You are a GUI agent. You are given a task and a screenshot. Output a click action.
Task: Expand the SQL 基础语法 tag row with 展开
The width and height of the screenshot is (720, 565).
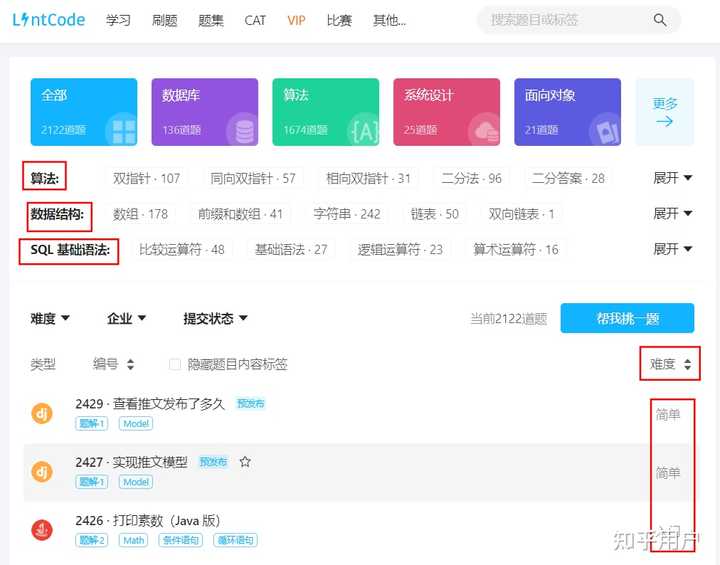point(672,249)
